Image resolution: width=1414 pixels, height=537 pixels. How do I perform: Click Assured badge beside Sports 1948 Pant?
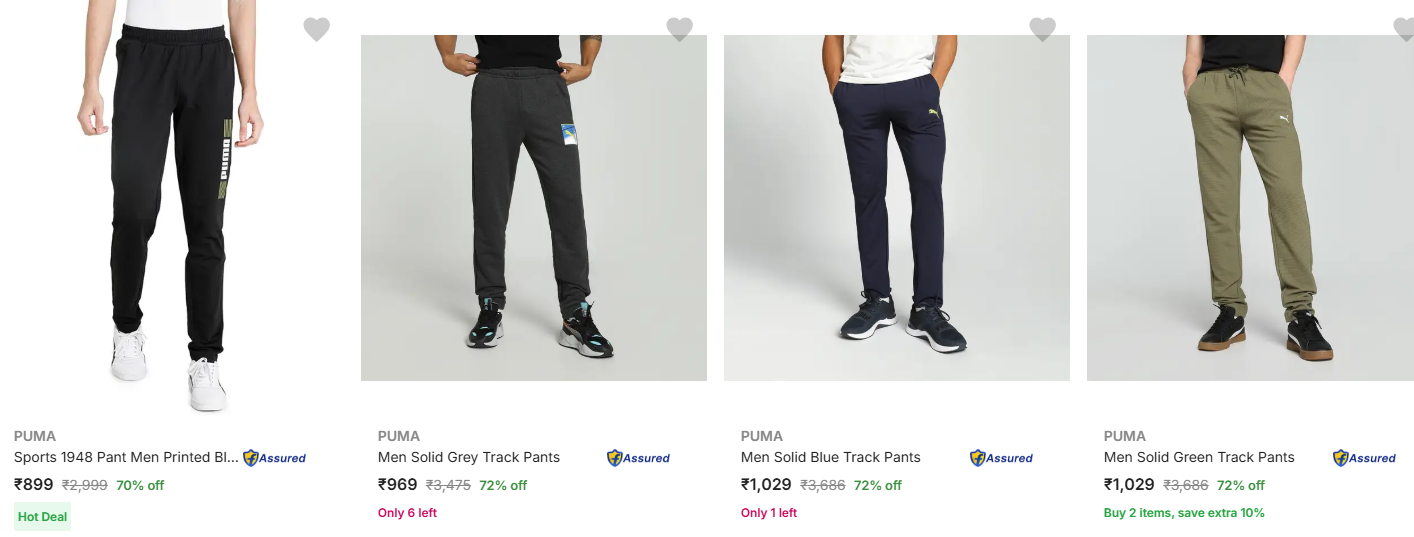click(274, 458)
